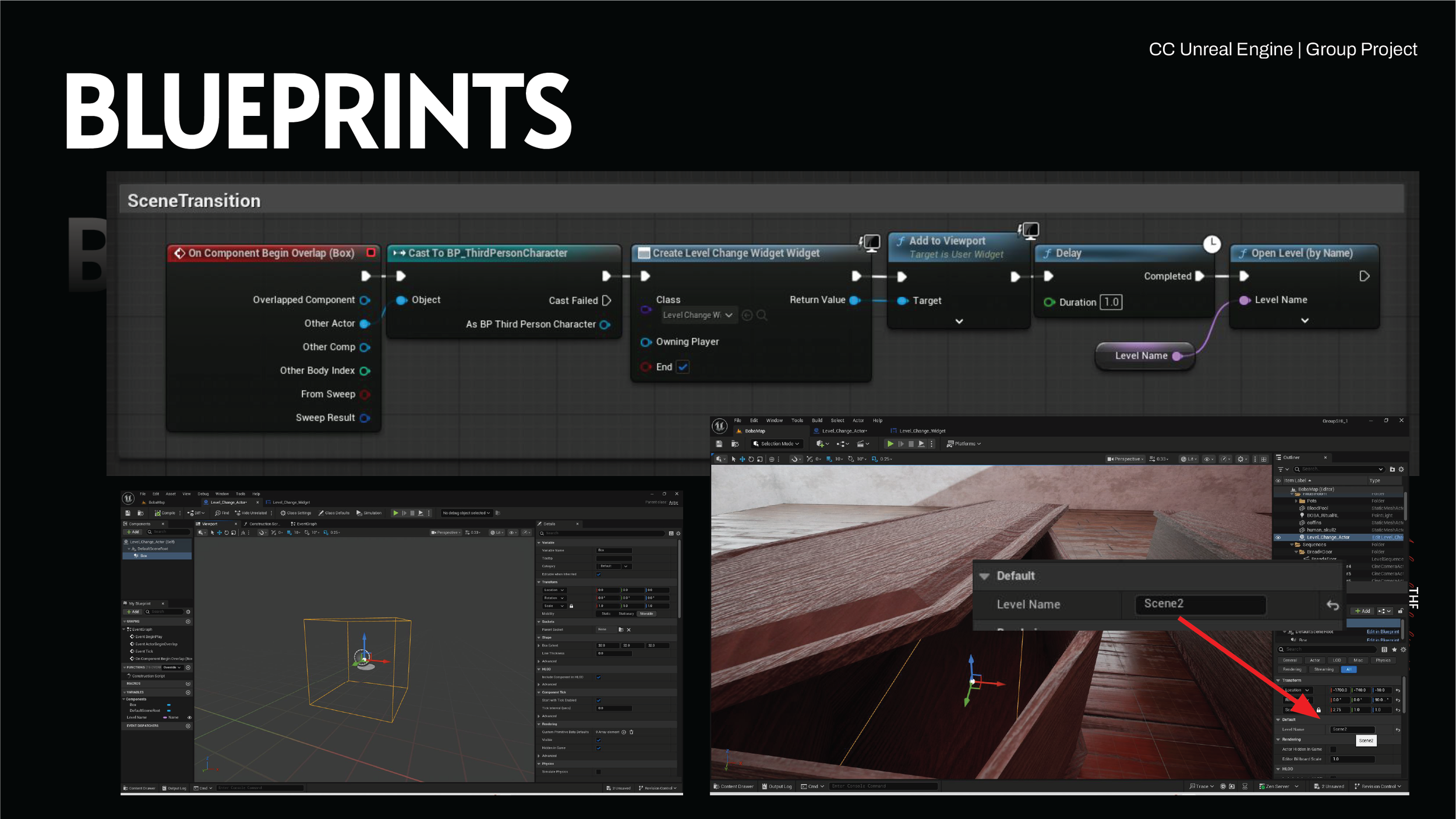Open the Selection Mode dropdown
The image size is (1456, 819).
[776, 444]
